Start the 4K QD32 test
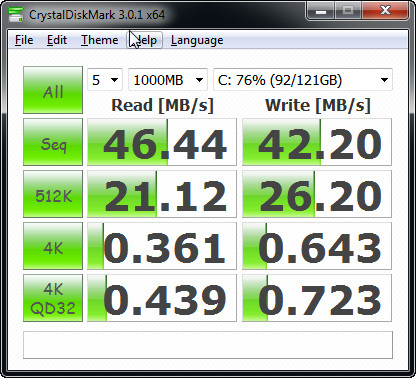 53,298
